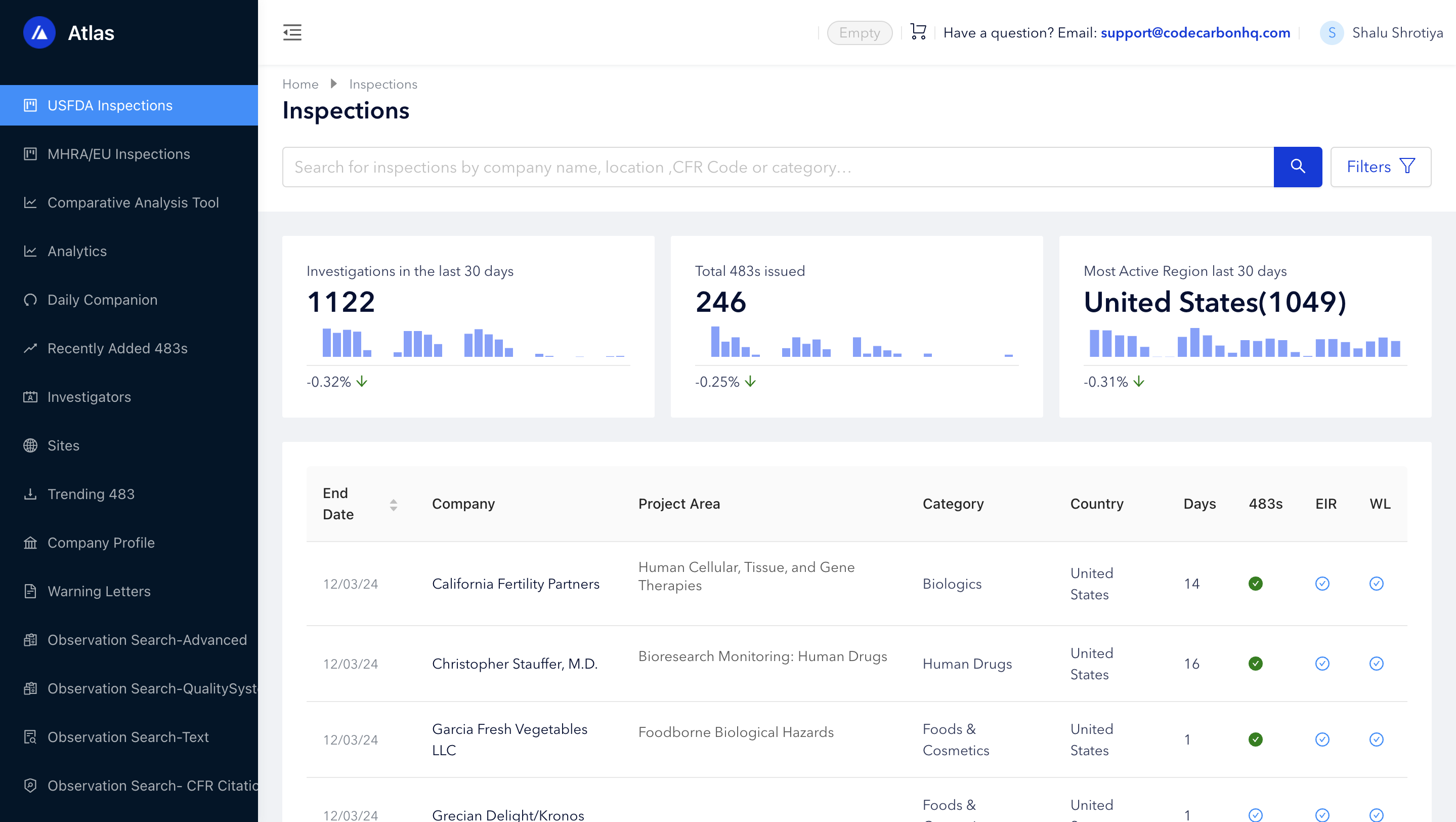
Task: Expand the breadcrumb chevron next to Home
Action: (x=333, y=83)
